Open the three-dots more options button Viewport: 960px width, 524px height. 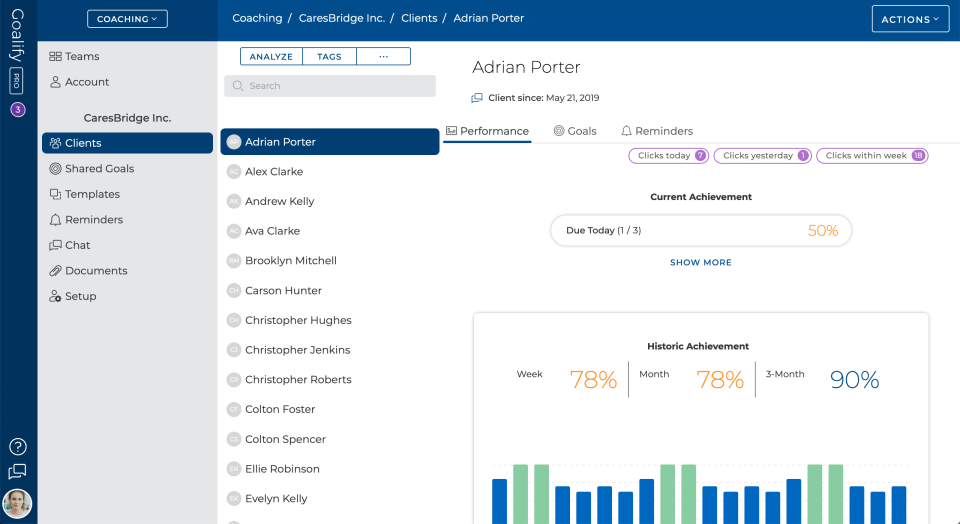(x=383, y=56)
